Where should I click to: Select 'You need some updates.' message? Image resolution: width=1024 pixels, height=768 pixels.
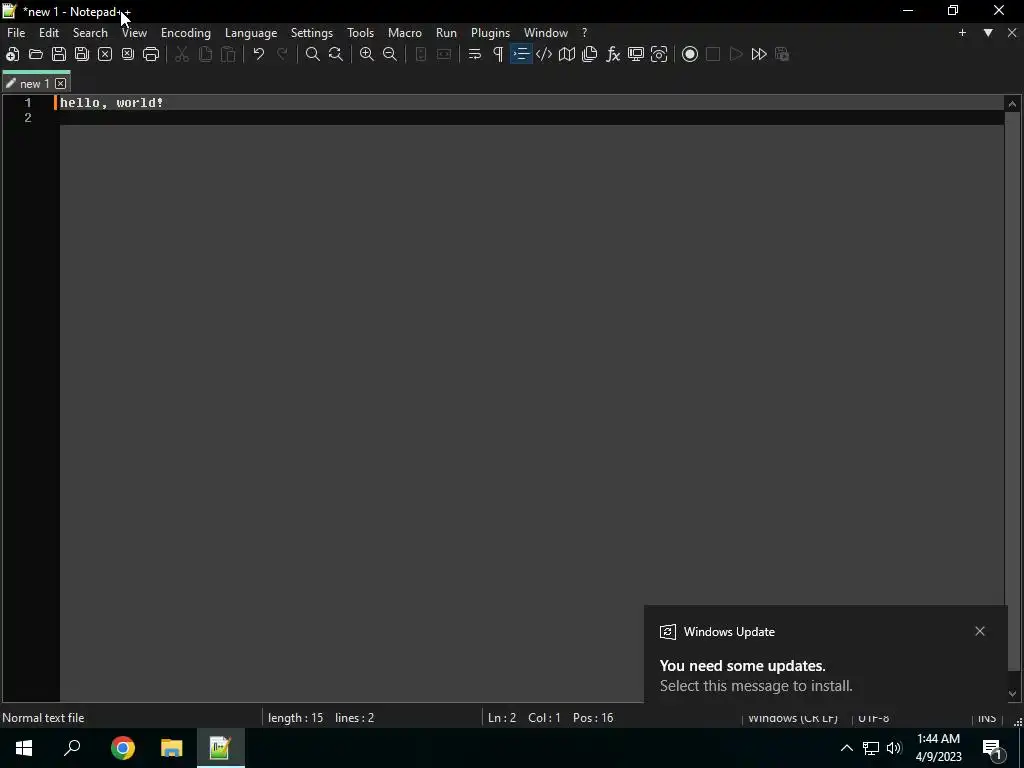tap(743, 665)
